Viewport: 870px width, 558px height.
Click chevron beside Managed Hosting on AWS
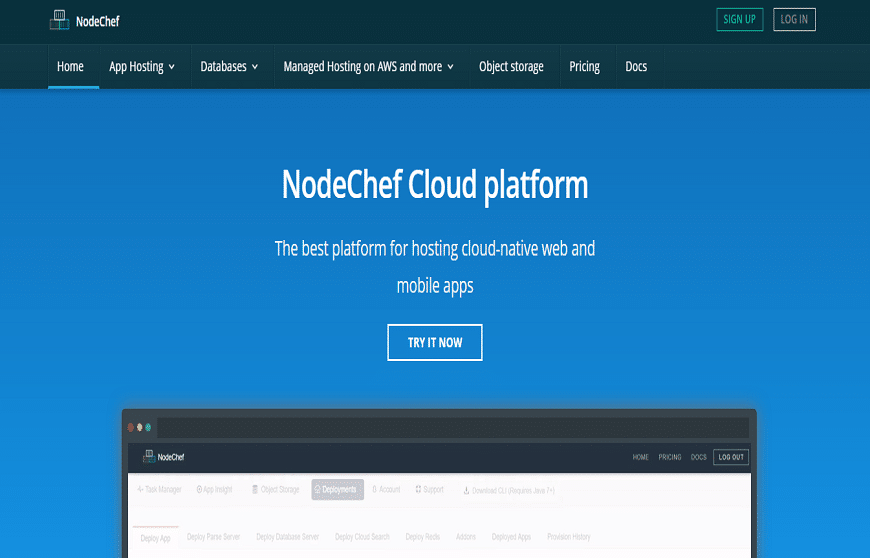pyautogui.click(x=451, y=67)
